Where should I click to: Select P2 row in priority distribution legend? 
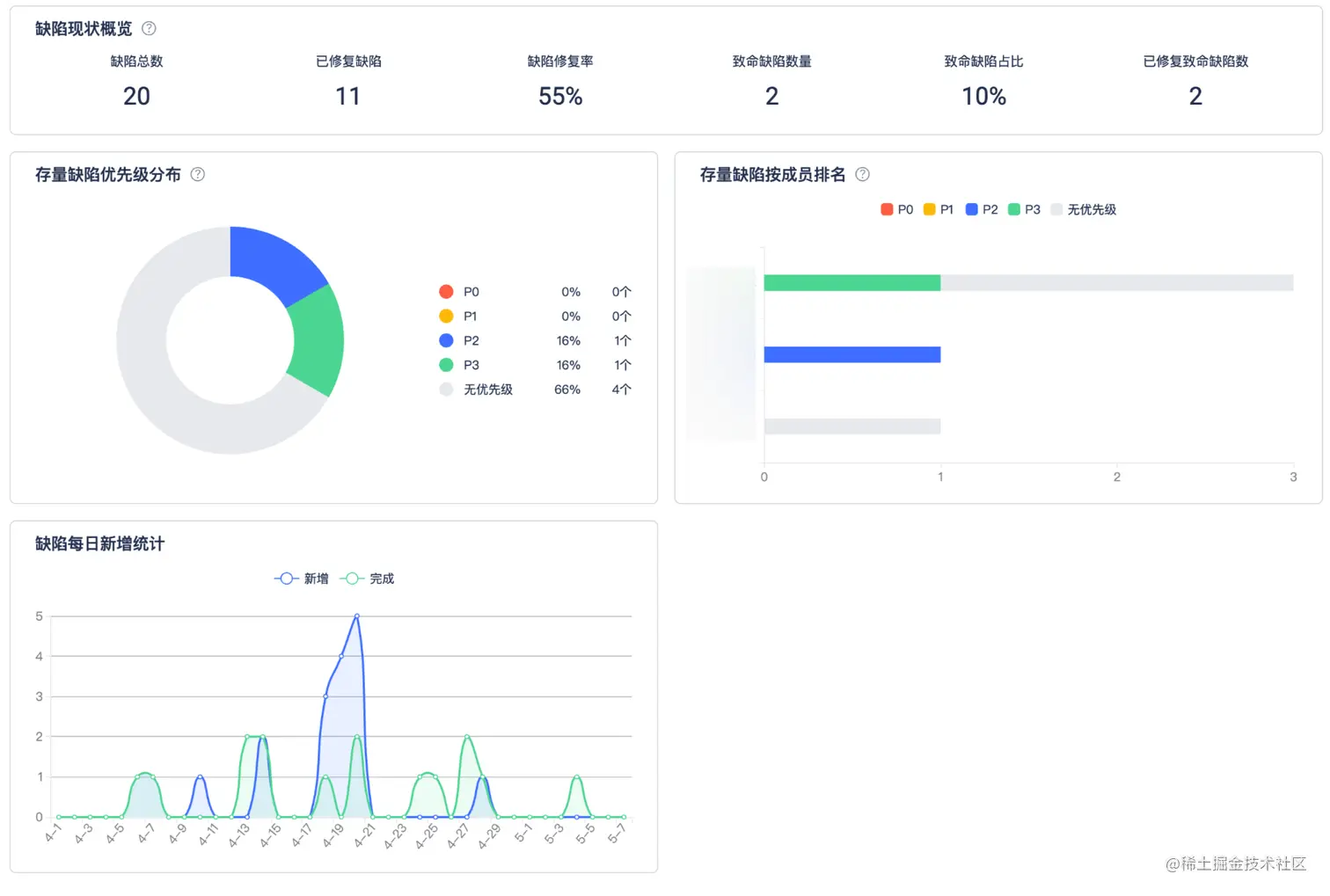[x=535, y=340]
